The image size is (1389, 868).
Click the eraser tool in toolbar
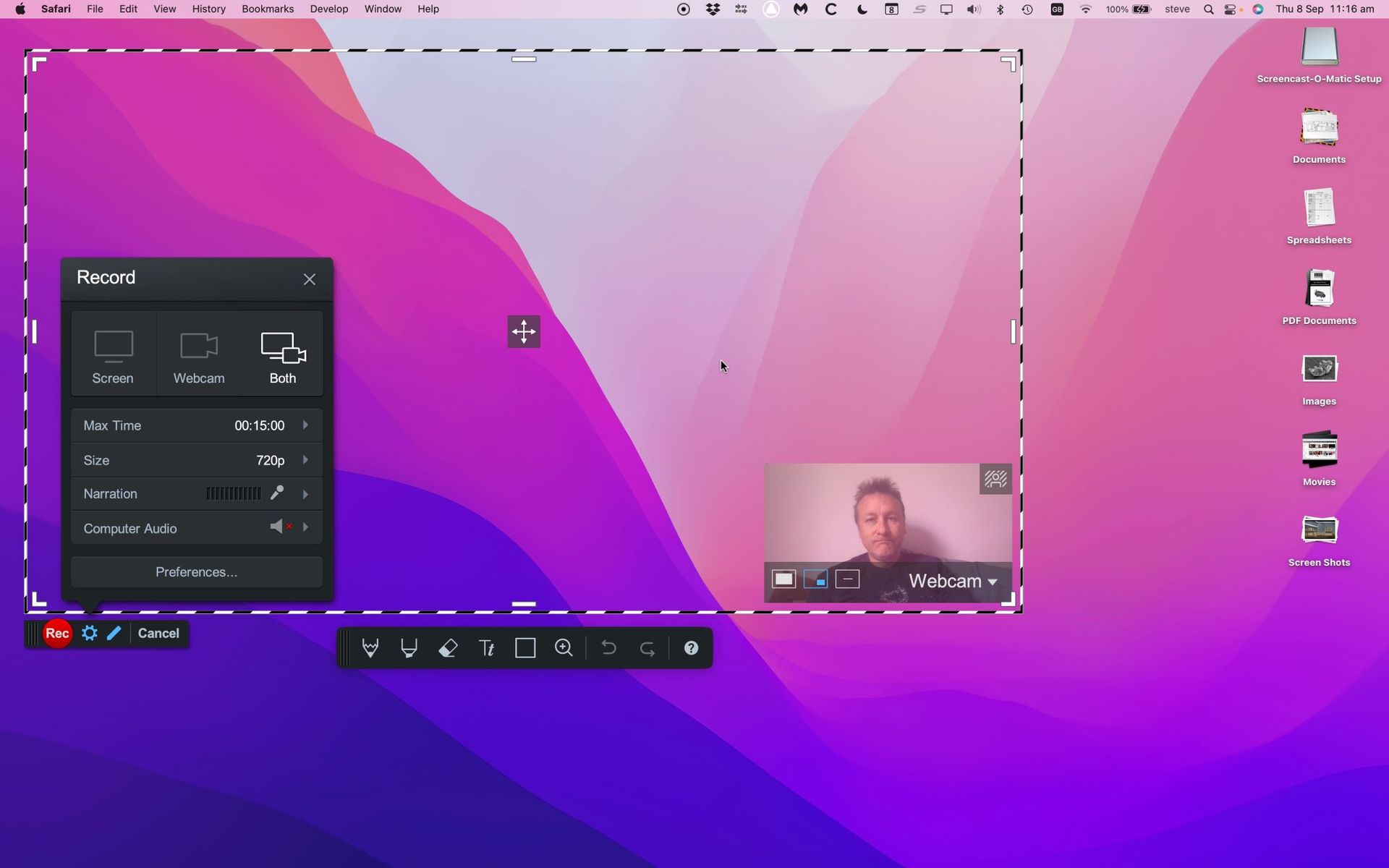(448, 648)
